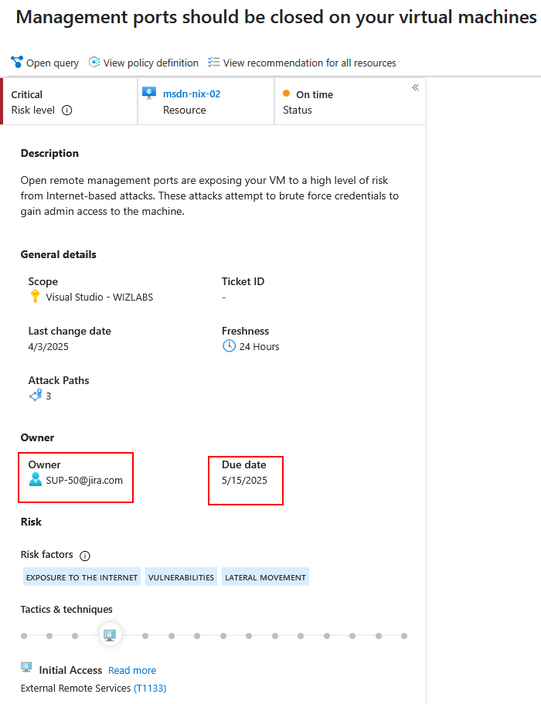Click the highlighted Initial Access tactic icon on timeline
Image resolution: width=541 pixels, height=704 pixels.
110,635
